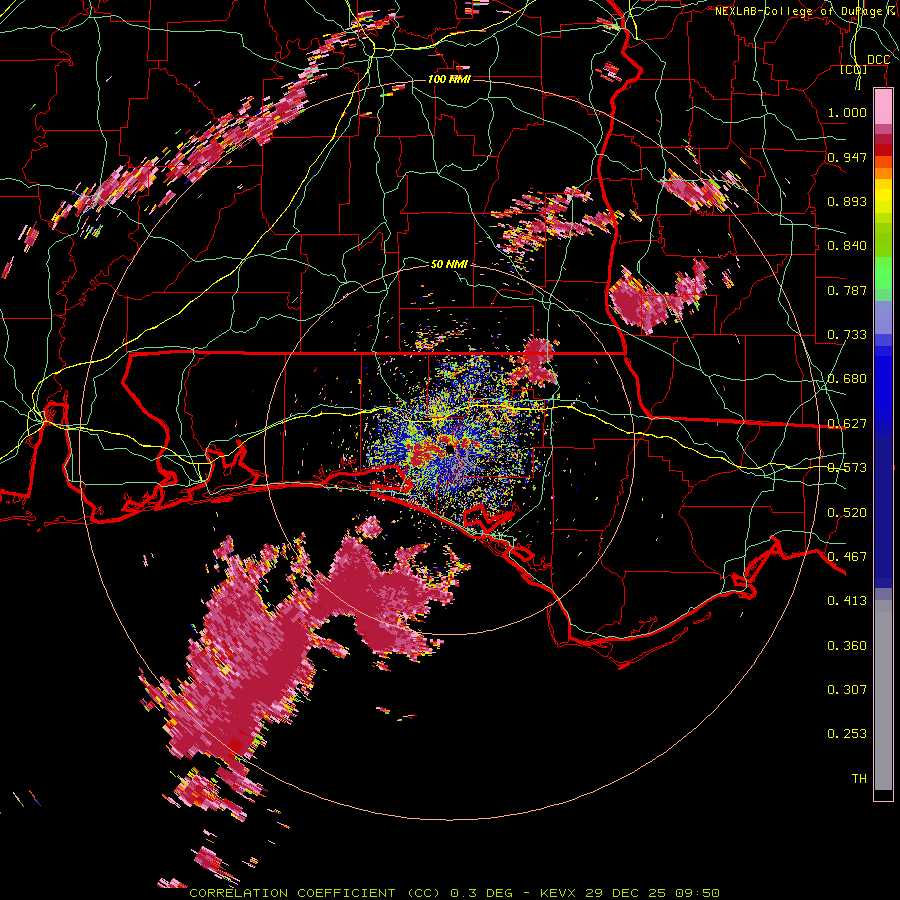Click the 100 NMI range ring label
This screenshot has height=900, width=900.
(449, 79)
